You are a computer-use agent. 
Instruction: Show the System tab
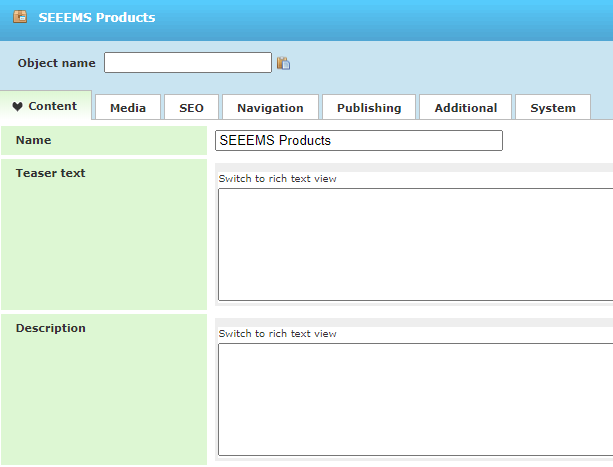[553, 107]
